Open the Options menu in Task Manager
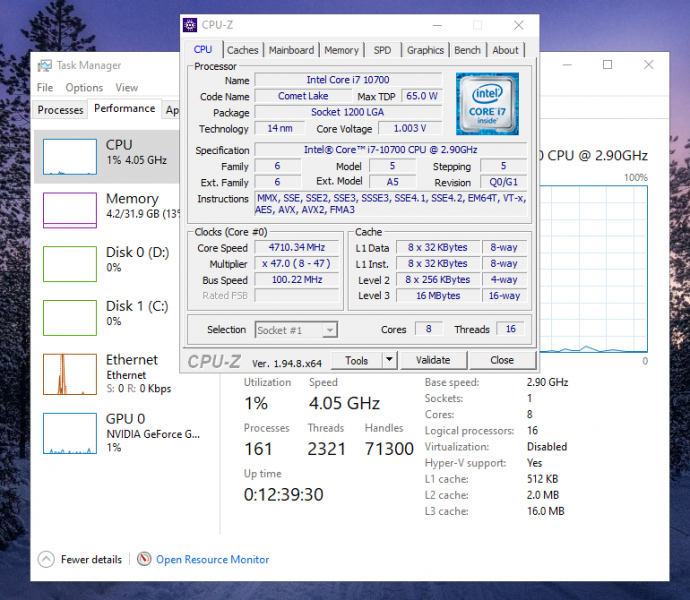 click(84, 88)
